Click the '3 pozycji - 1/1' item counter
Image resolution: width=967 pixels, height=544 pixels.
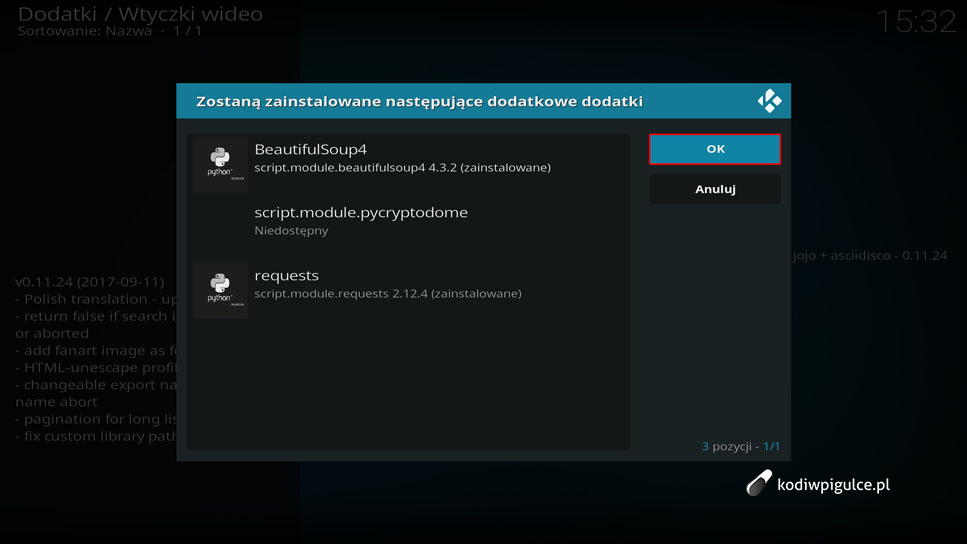740,446
